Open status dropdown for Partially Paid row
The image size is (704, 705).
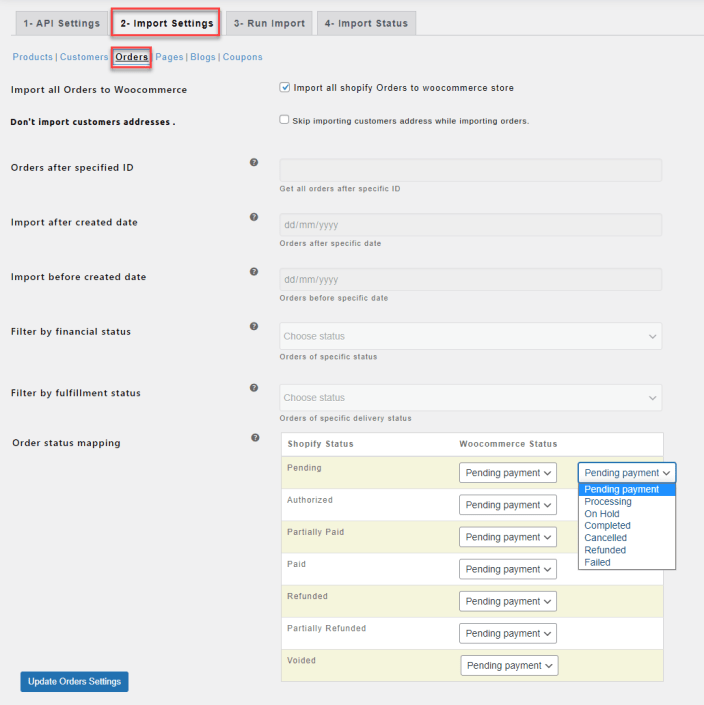point(508,537)
